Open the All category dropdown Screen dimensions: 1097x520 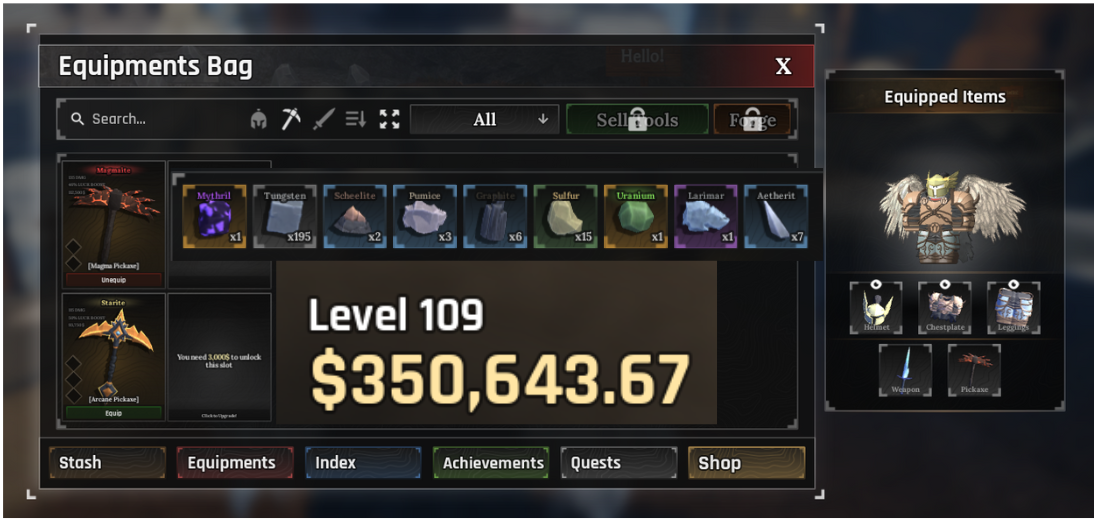pos(485,120)
